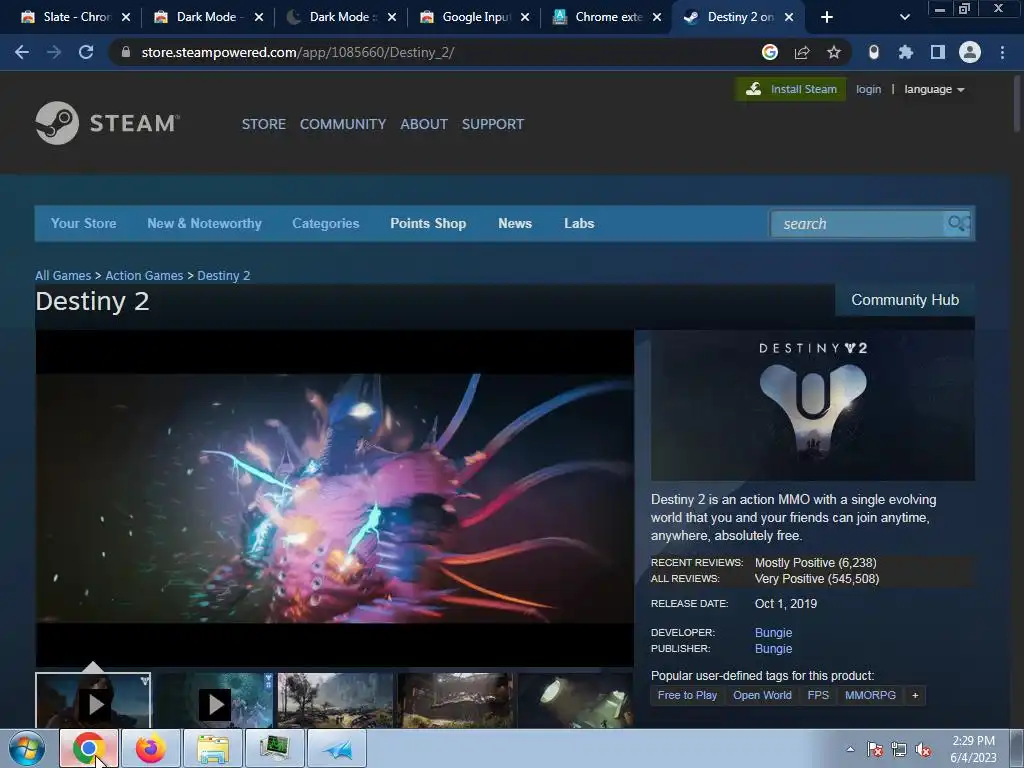Click the network tray icon
Viewport: 1024px width, 768px height.
[899, 750]
